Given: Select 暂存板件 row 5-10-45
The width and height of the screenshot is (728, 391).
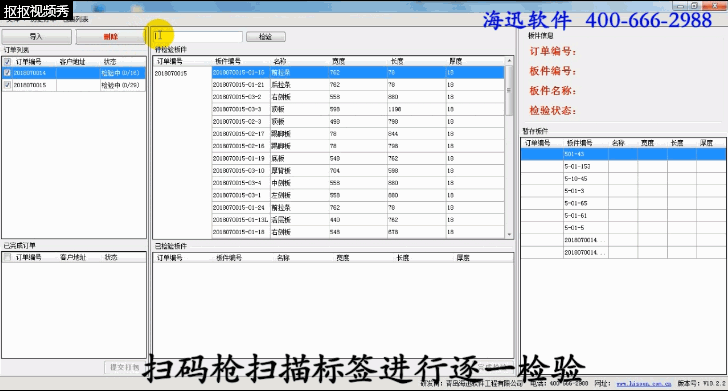Looking at the screenshot, I should click(624, 179).
